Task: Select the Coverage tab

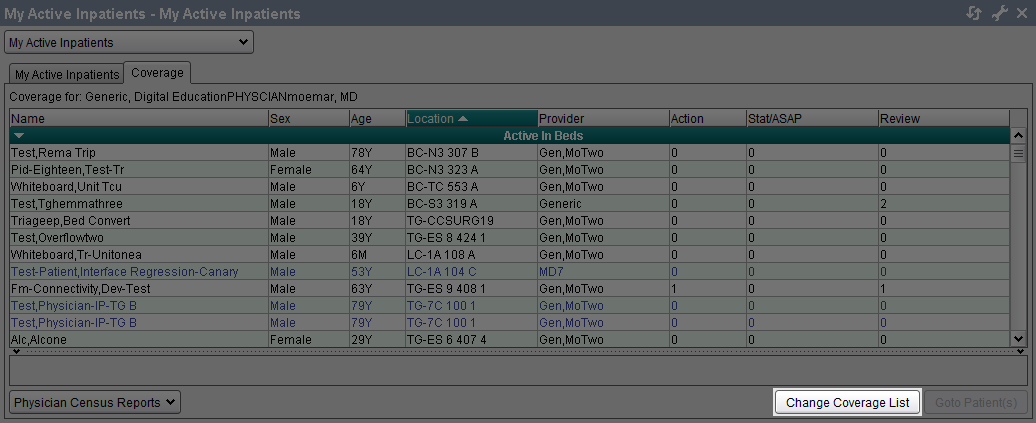Action: click(x=157, y=73)
